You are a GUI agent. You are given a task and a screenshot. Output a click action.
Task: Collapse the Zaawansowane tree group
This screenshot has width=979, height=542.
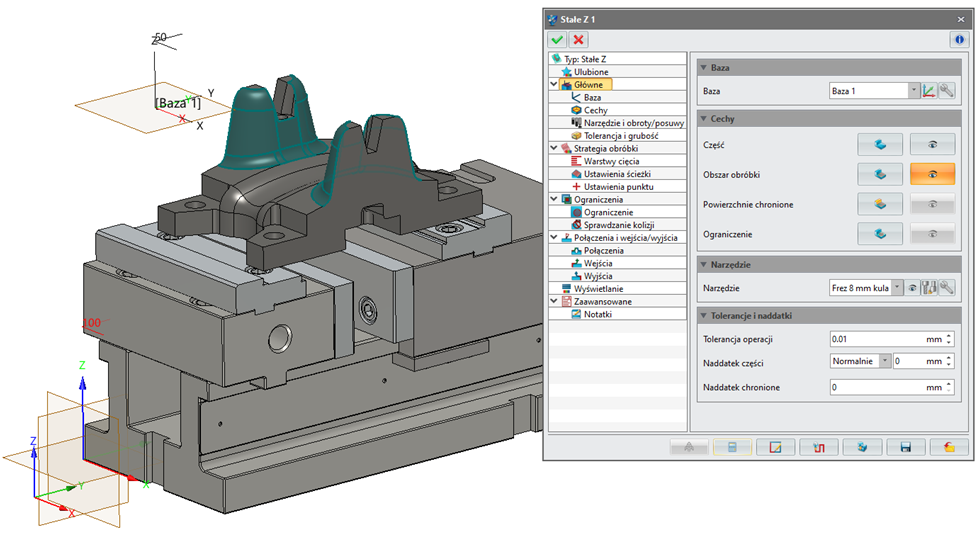tap(554, 301)
